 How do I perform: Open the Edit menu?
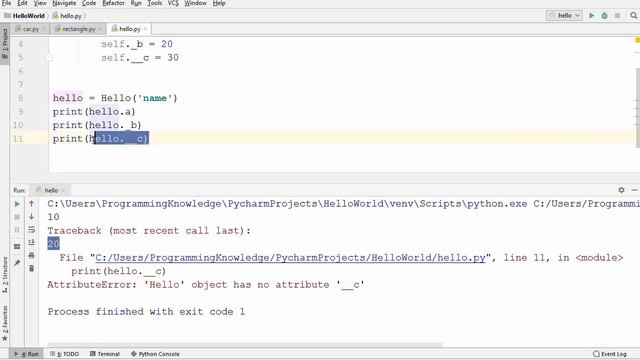tap(22, 3)
